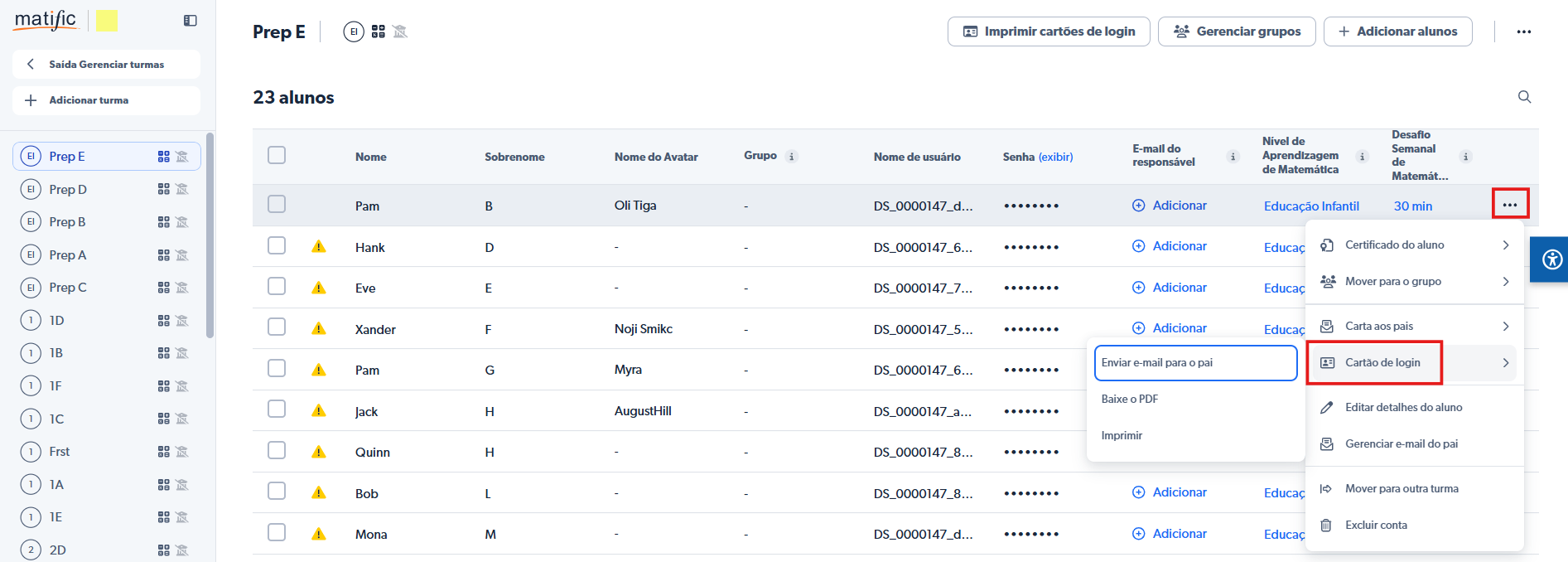Expand Carta aos pais submenu
The width and height of the screenshot is (1568, 562).
tap(1414, 327)
